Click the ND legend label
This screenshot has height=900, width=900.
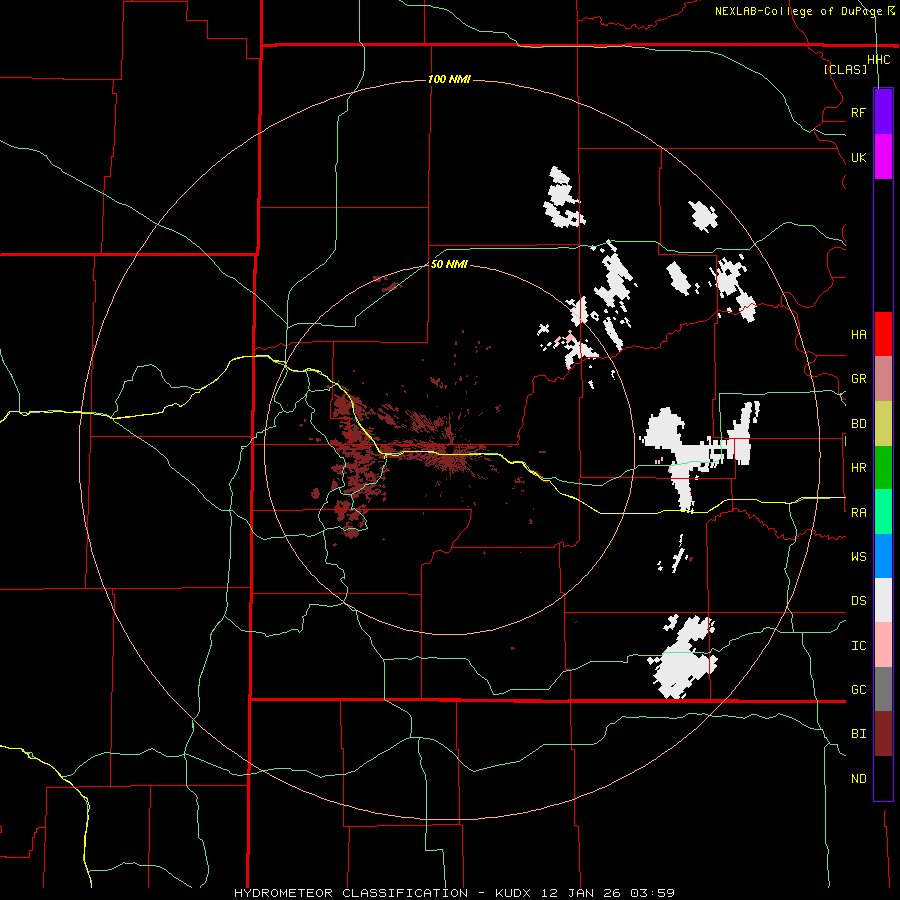pyautogui.click(x=858, y=779)
